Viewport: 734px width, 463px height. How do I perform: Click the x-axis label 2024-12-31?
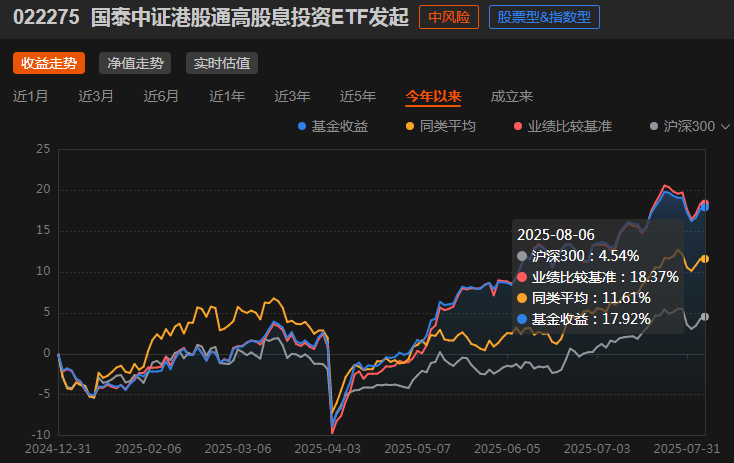click(58, 449)
